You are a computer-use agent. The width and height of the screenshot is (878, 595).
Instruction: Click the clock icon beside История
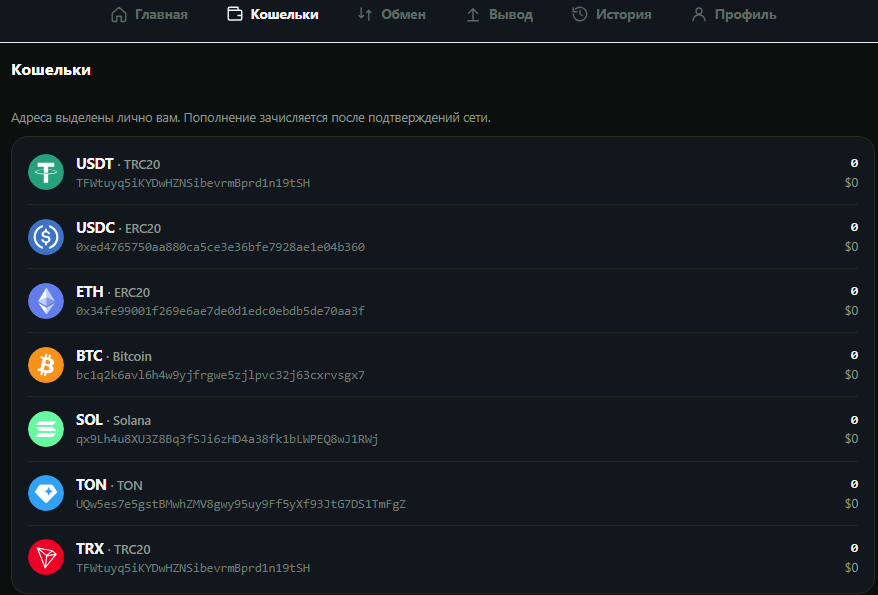click(x=580, y=15)
